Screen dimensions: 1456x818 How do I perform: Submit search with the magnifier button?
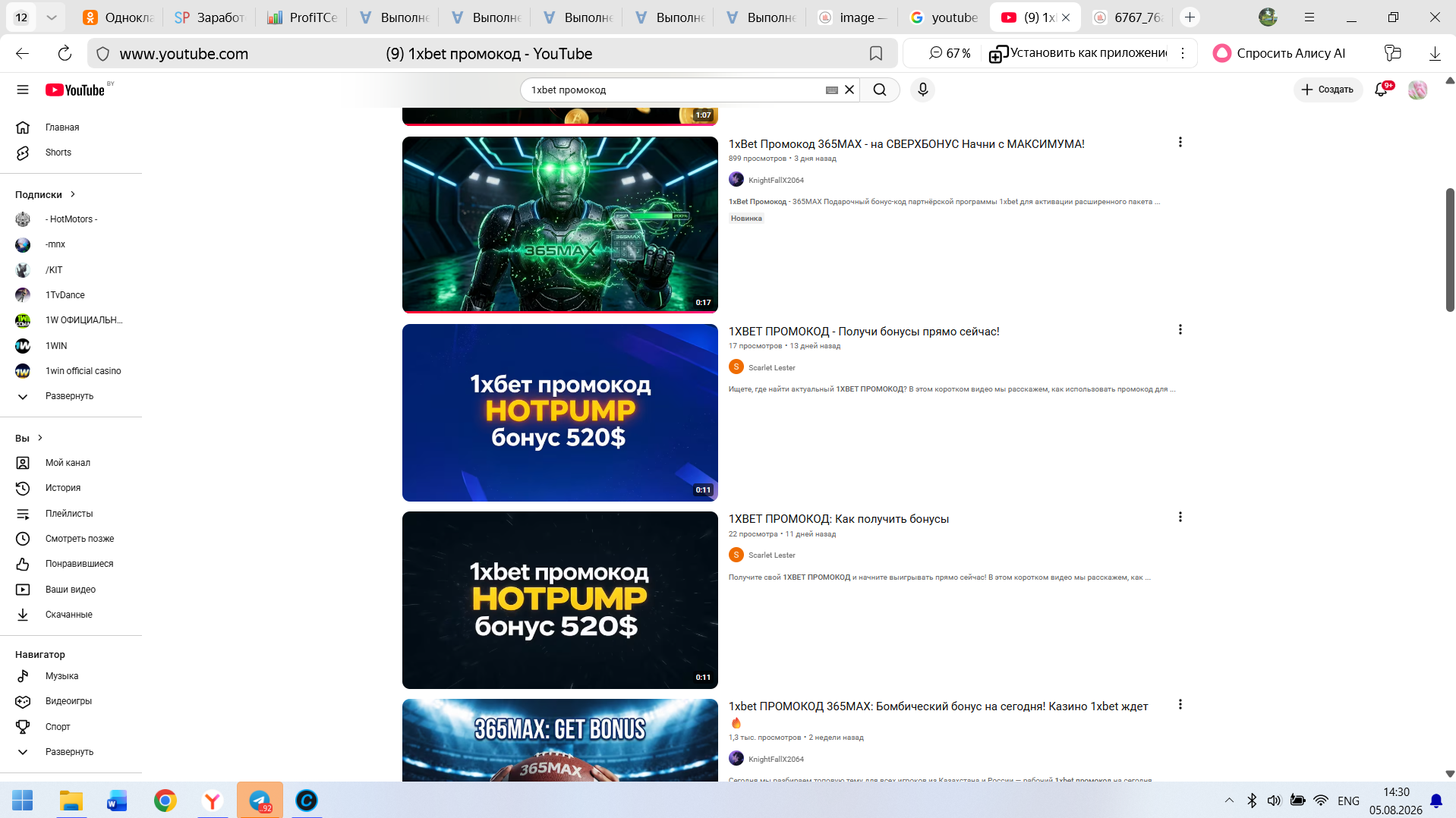point(880,90)
